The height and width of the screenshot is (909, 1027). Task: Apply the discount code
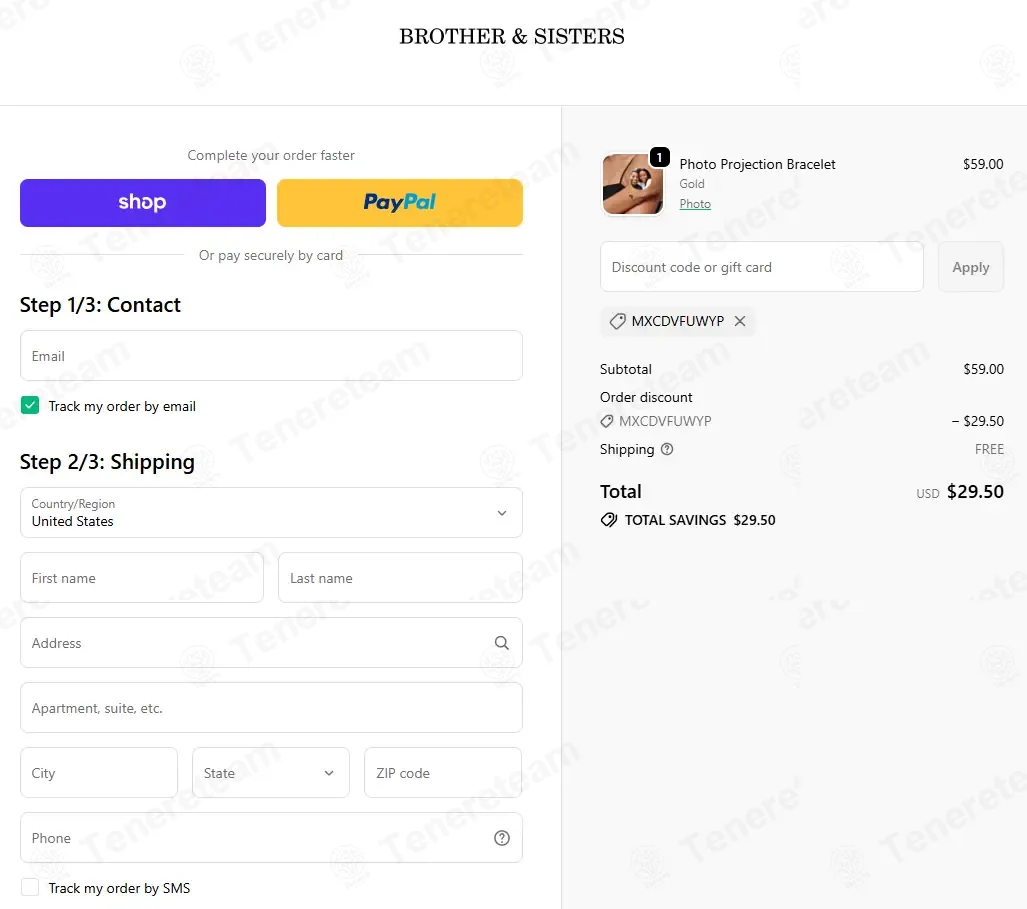[x=971, y=267]
